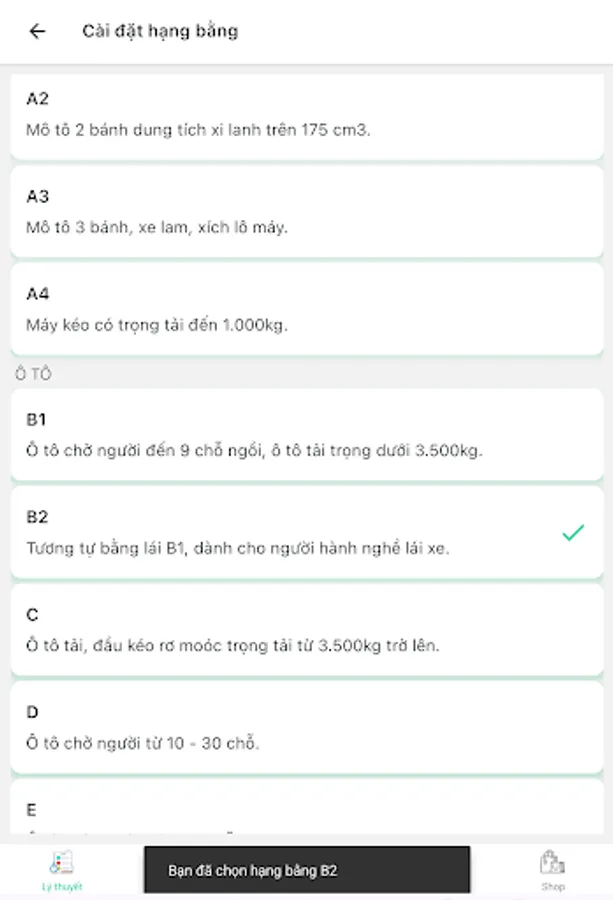Go back using the arrow icon
613x900 pixels.
tap(37, 31)
